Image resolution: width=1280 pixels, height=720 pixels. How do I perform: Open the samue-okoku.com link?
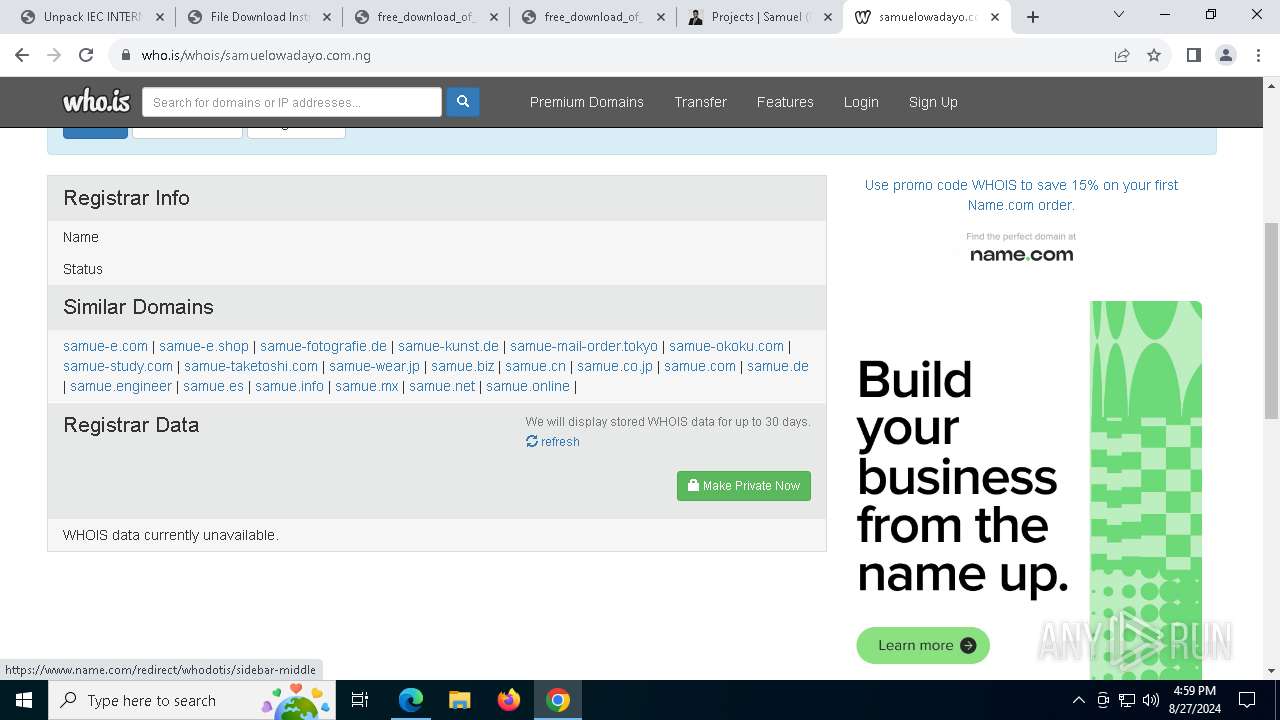point(726,346)
